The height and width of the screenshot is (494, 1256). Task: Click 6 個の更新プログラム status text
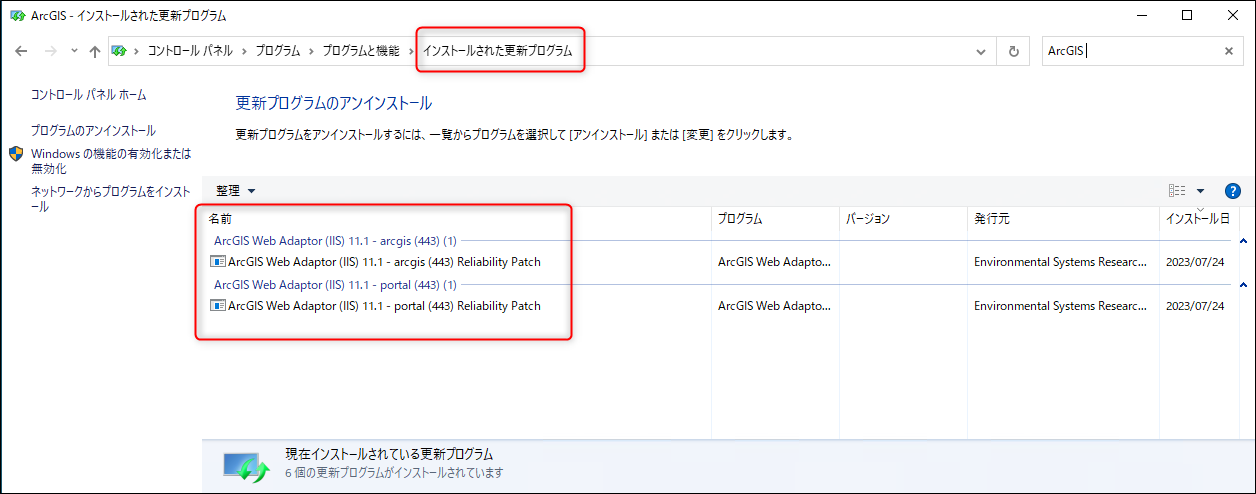point(394,473)
